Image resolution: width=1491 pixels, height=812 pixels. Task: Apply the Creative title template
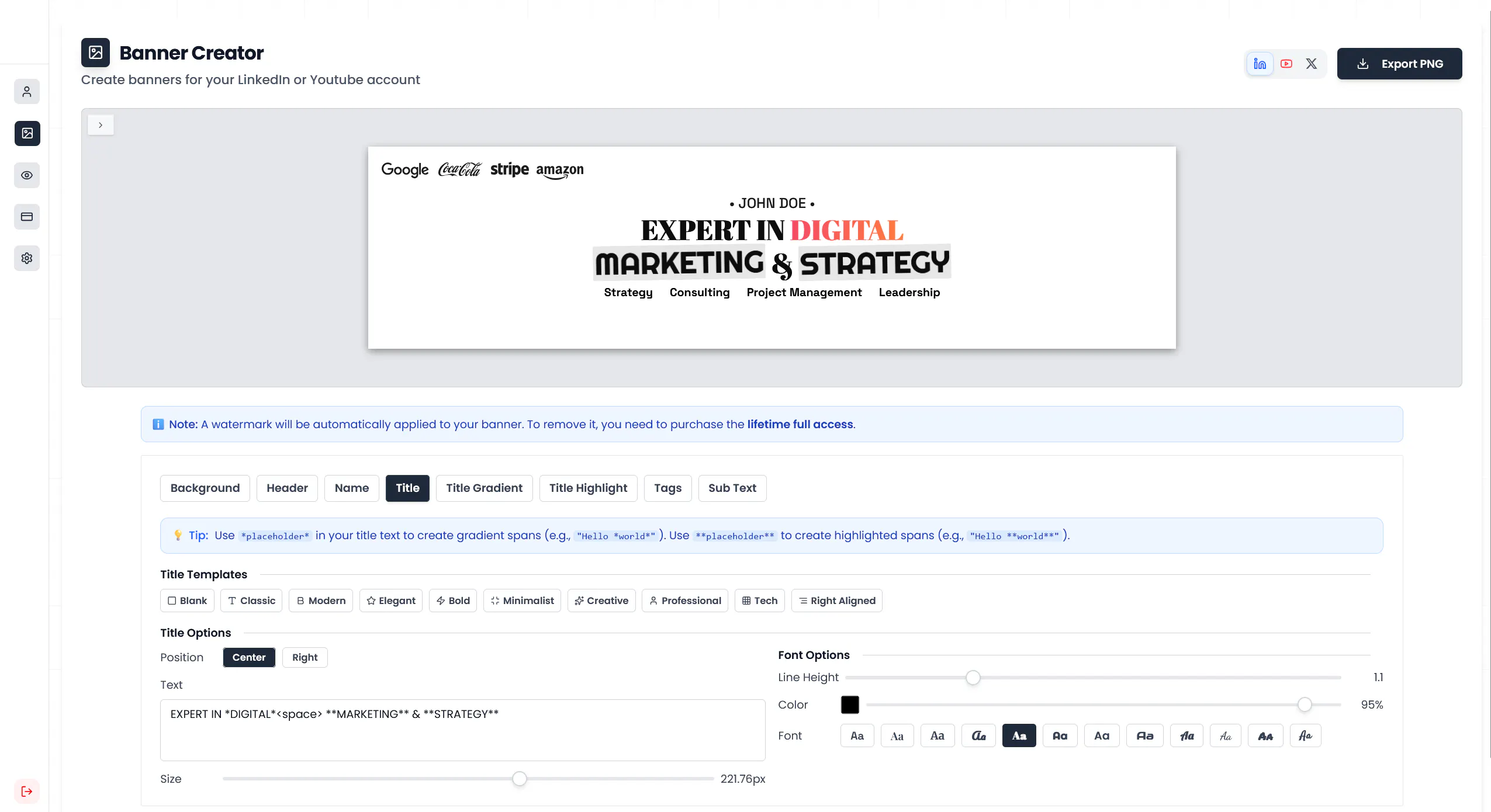point(601,601)
